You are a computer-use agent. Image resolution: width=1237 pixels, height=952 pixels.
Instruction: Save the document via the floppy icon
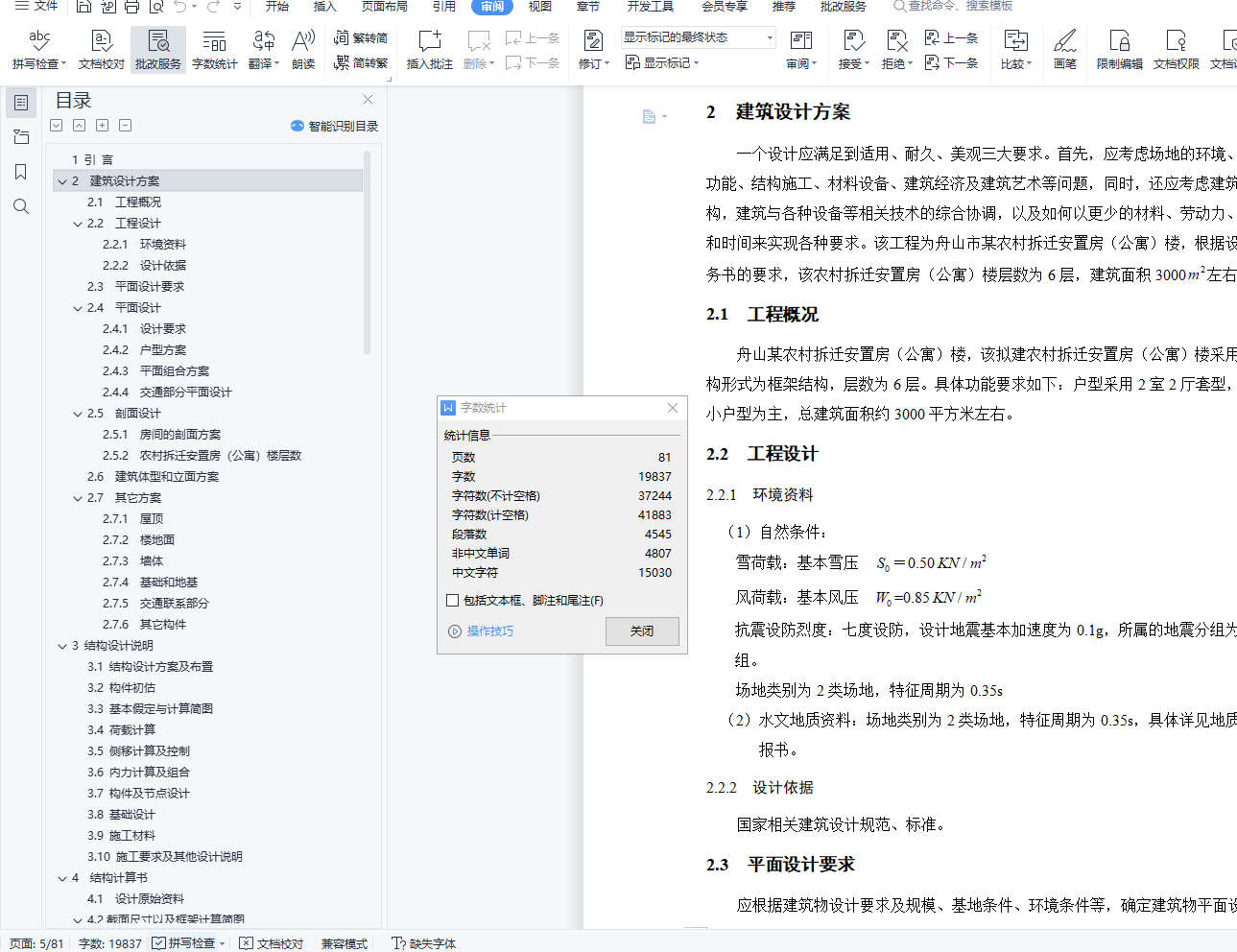coord(83,7)
